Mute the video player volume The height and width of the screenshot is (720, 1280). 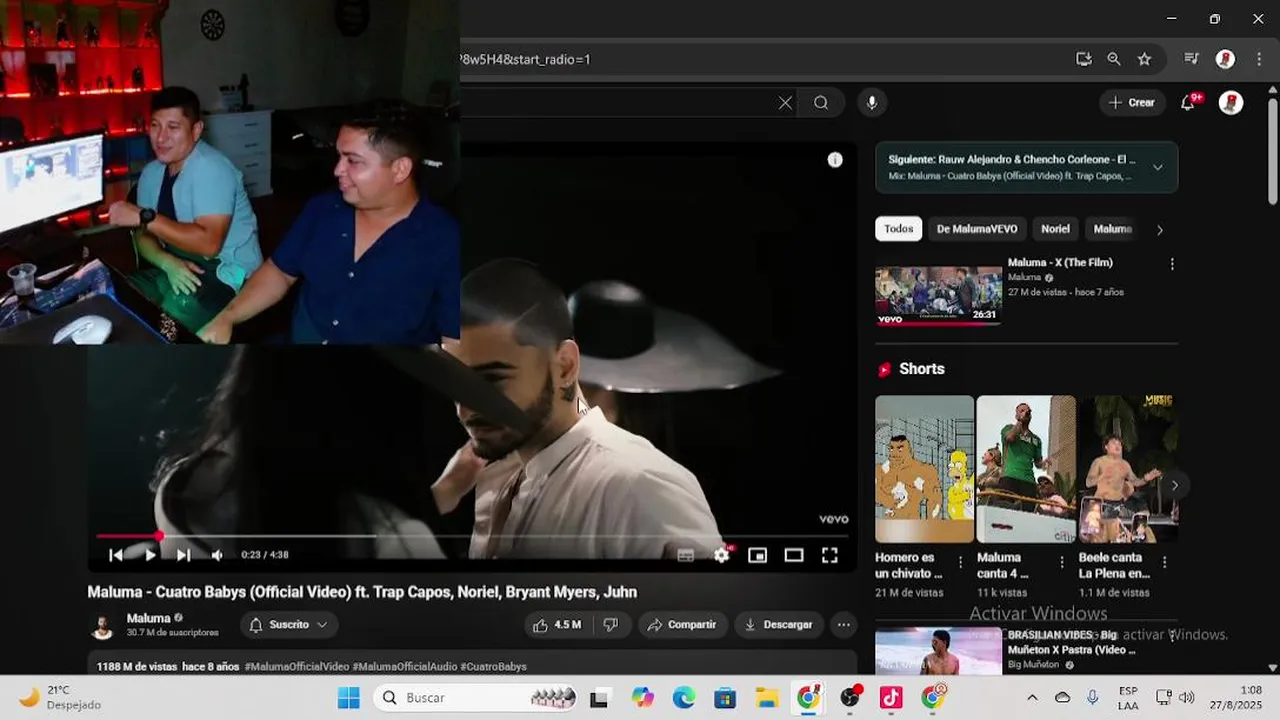click(x=217, y=555)
